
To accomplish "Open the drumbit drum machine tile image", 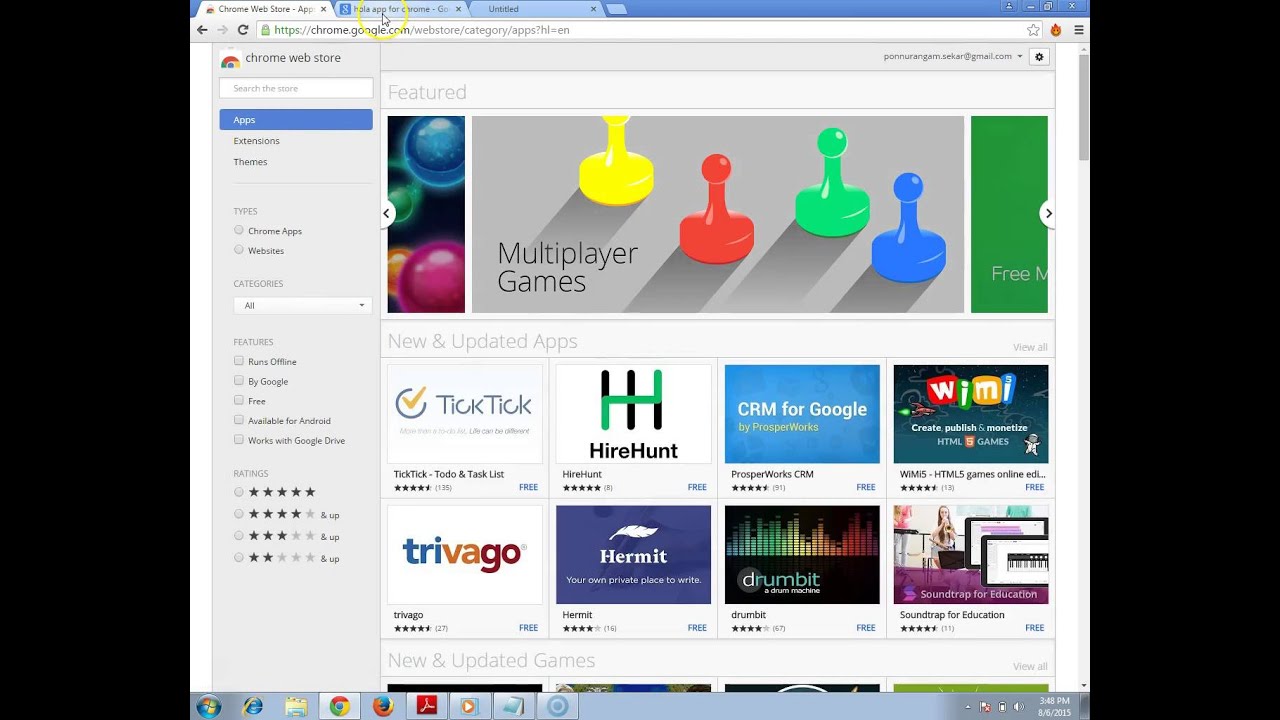I will 802,555.
